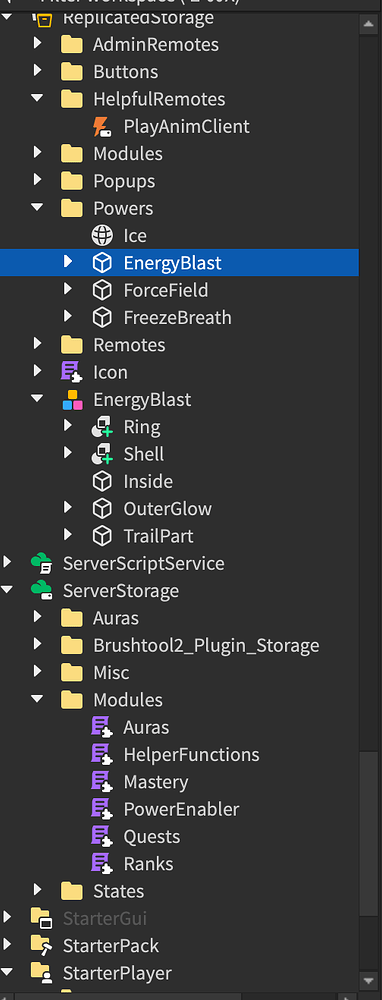382x1000 pixels.
Task: Click the PlayAnimClient remote event icon
Action: [x=102, y=126]
